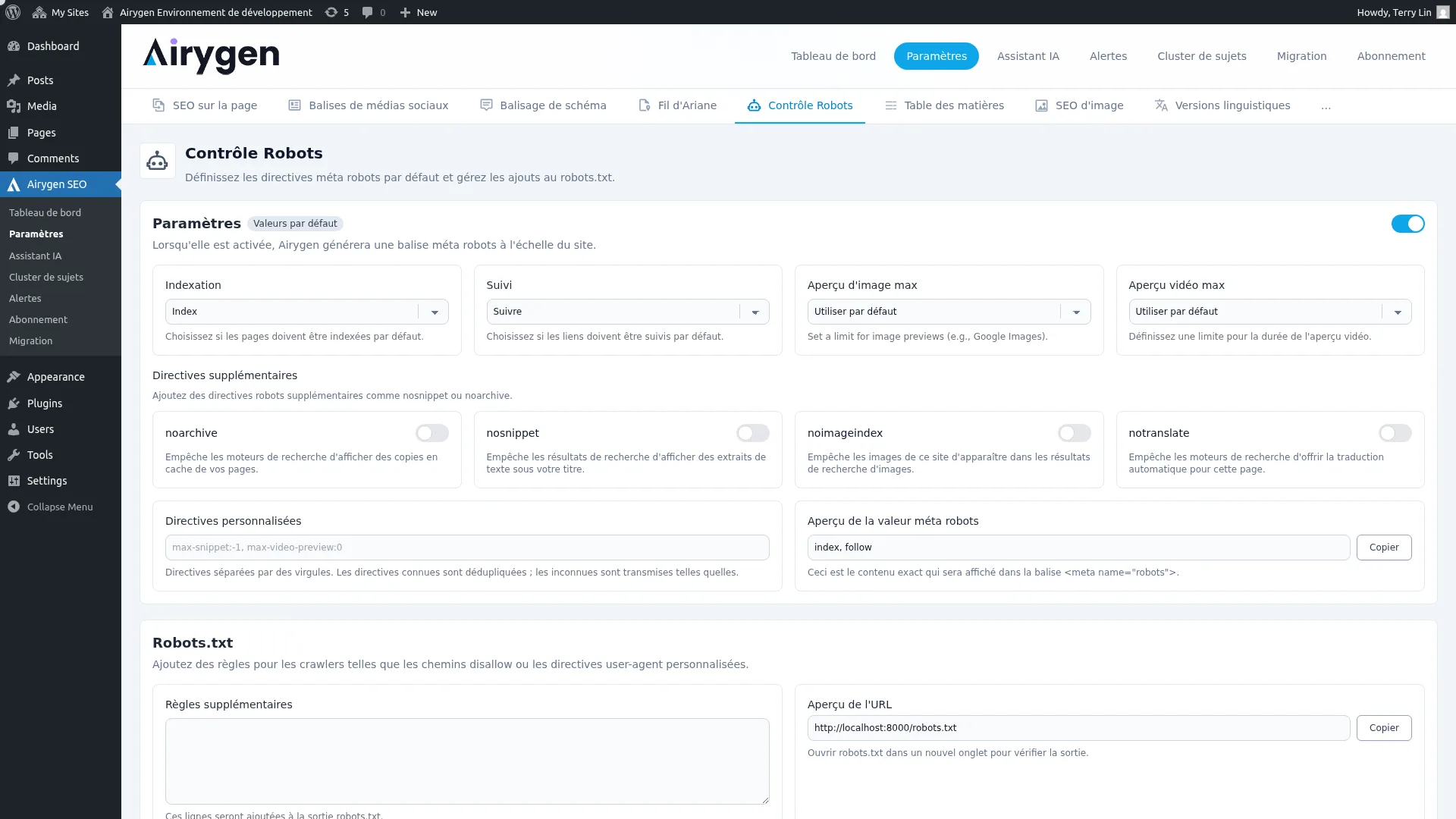Click the Table des matières list icon
This screenshot has height=819, width=1456.
coord(891,105)
